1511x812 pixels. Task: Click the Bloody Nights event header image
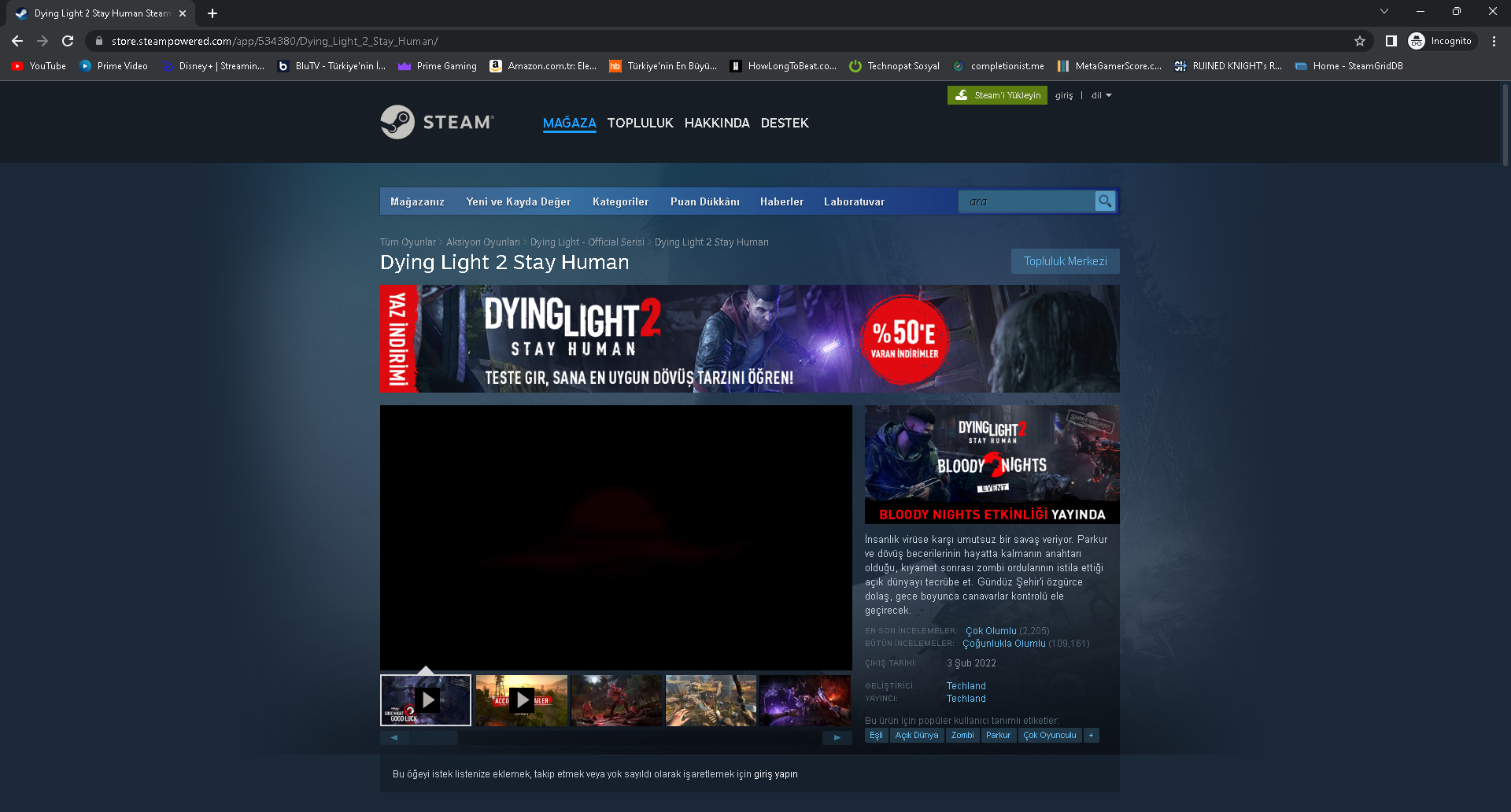point(992,464)
